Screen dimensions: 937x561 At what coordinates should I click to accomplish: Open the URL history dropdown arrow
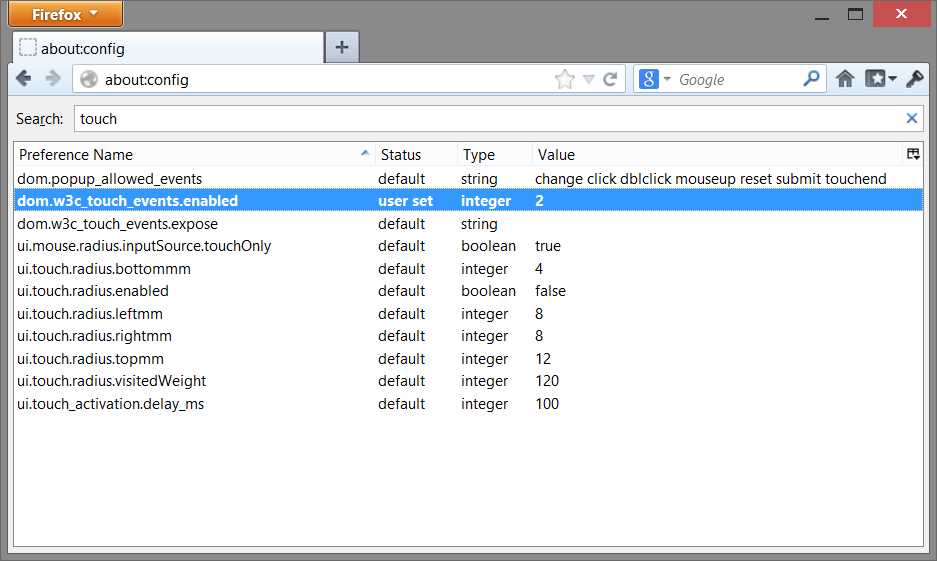589,79
